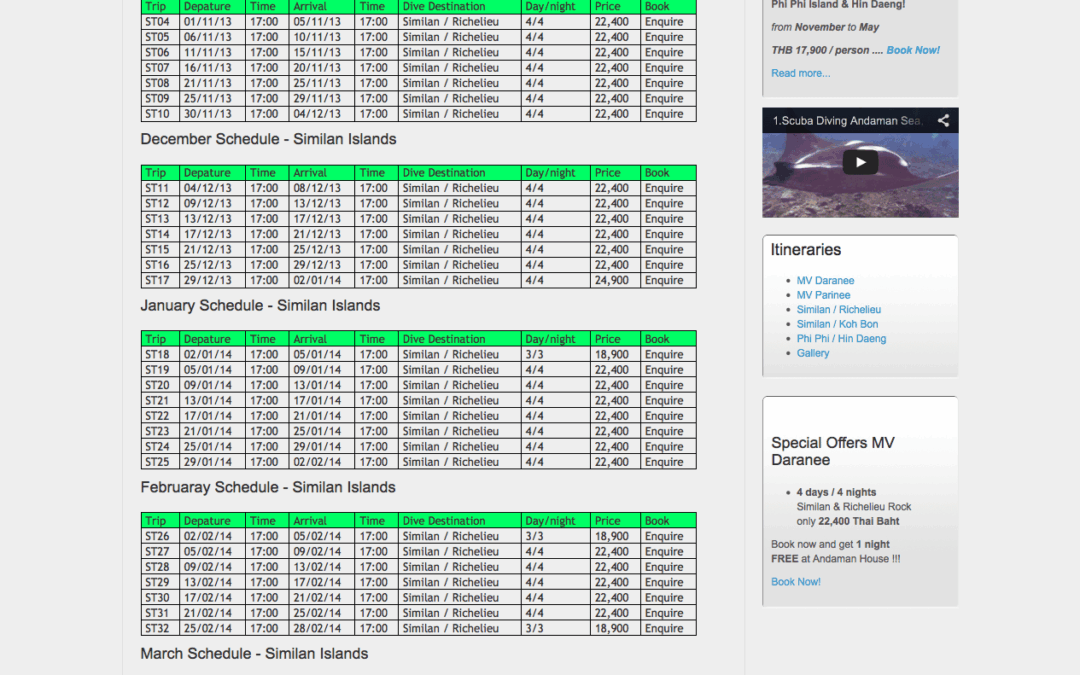
Task: Open the video title 1.Scuba Diving Andaman Sea
Action: 847,121
